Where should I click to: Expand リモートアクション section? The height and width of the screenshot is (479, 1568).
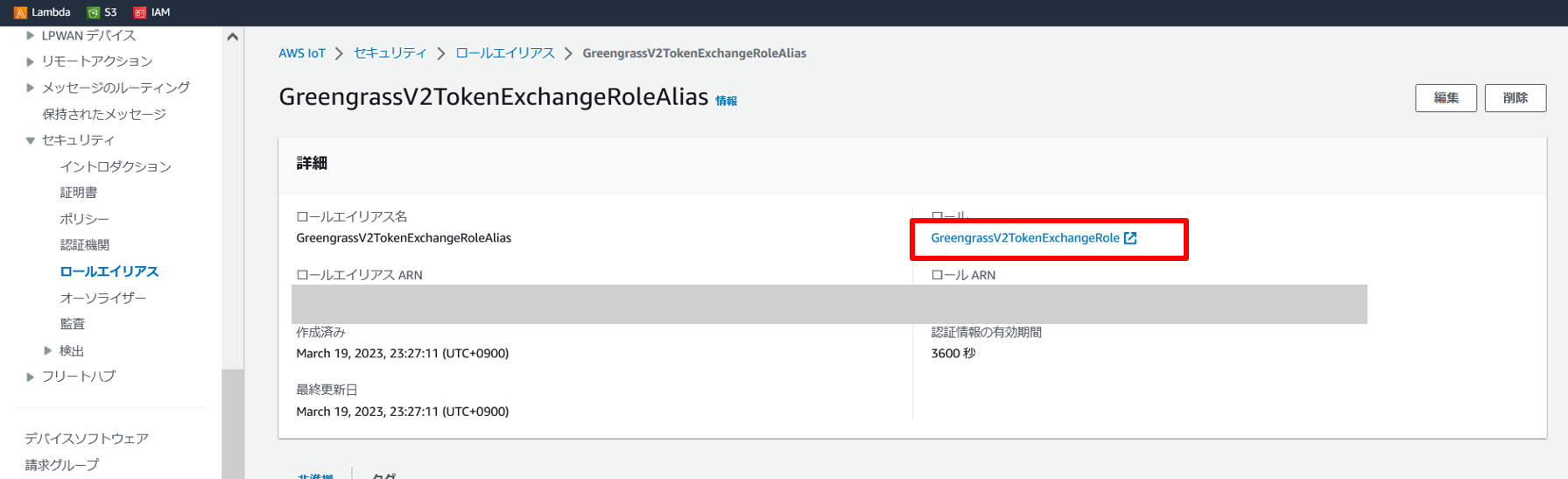[x=31, y=62]
